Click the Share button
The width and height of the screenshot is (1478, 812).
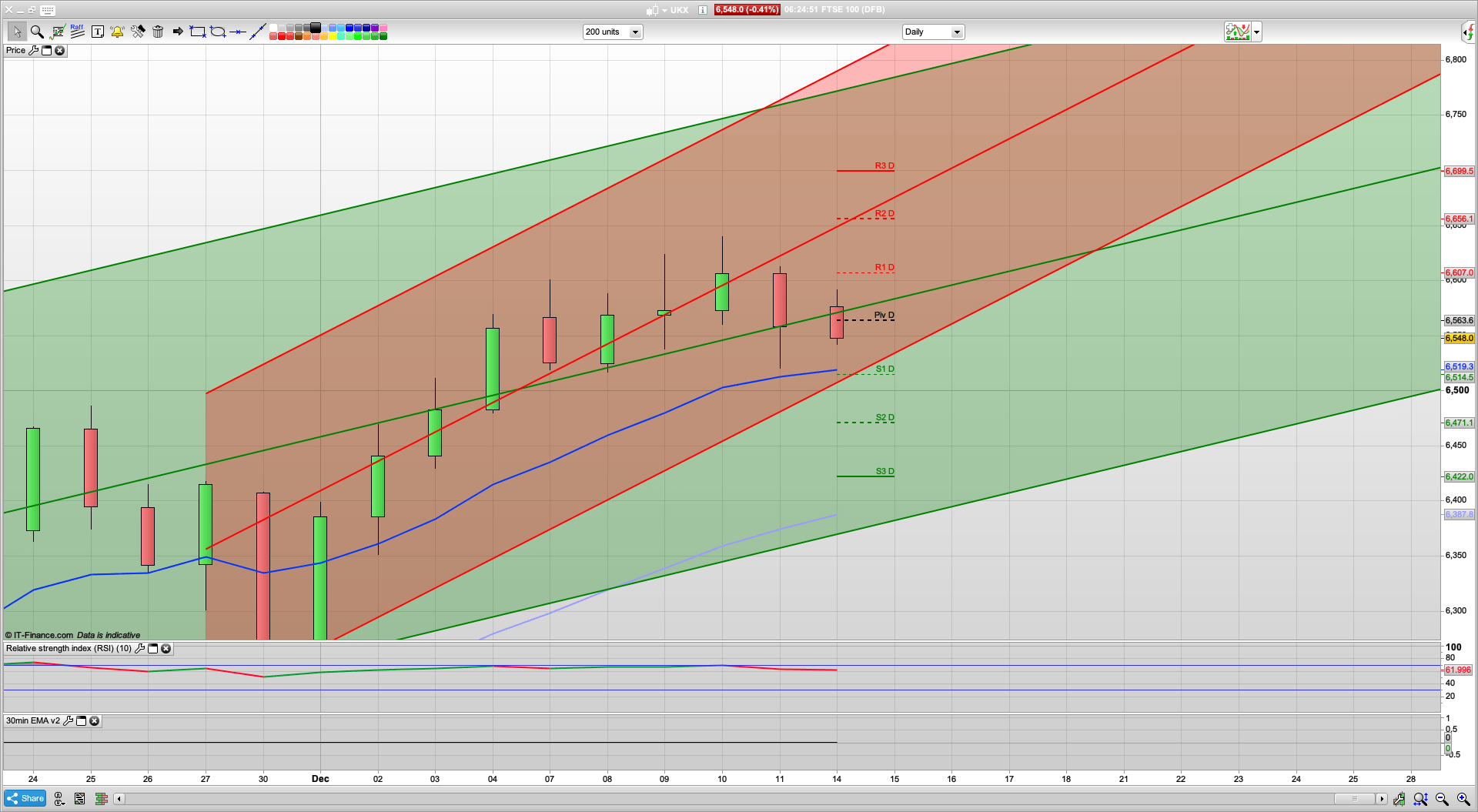coord(25,798)
